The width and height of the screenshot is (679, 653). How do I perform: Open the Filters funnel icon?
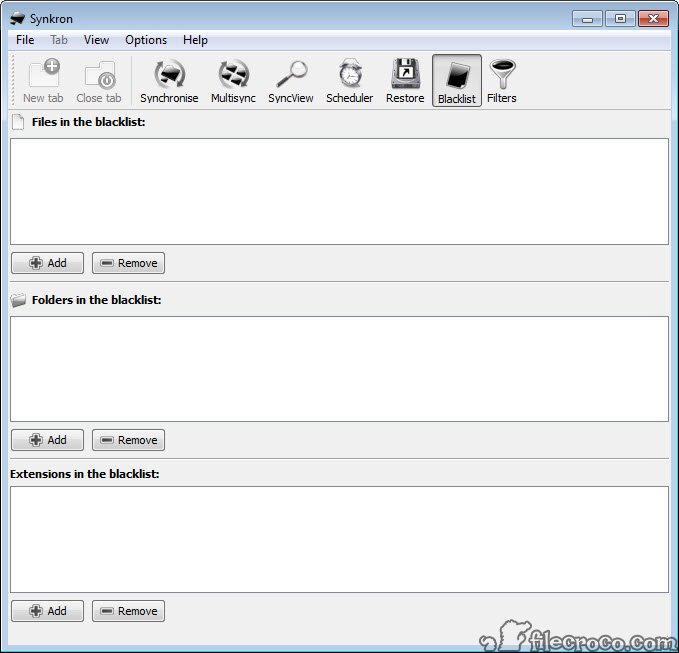tap(501, 81)
